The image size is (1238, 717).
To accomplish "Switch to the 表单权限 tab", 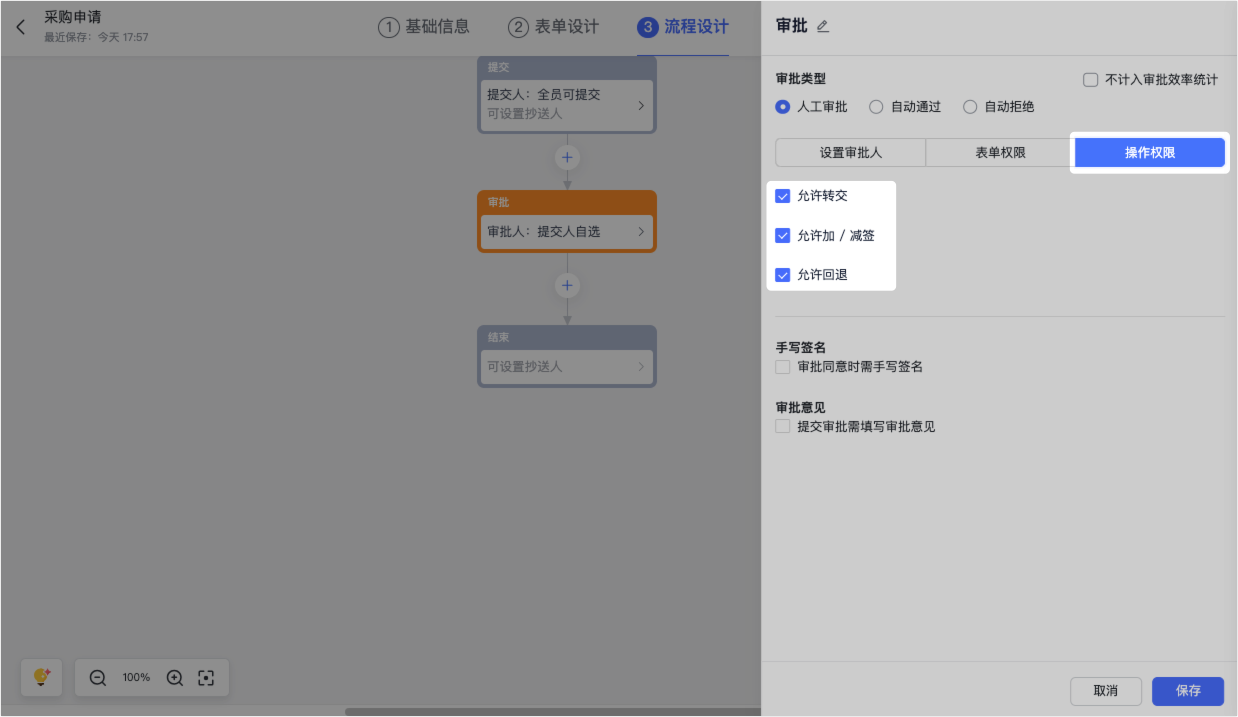I will coord(1000,153).
